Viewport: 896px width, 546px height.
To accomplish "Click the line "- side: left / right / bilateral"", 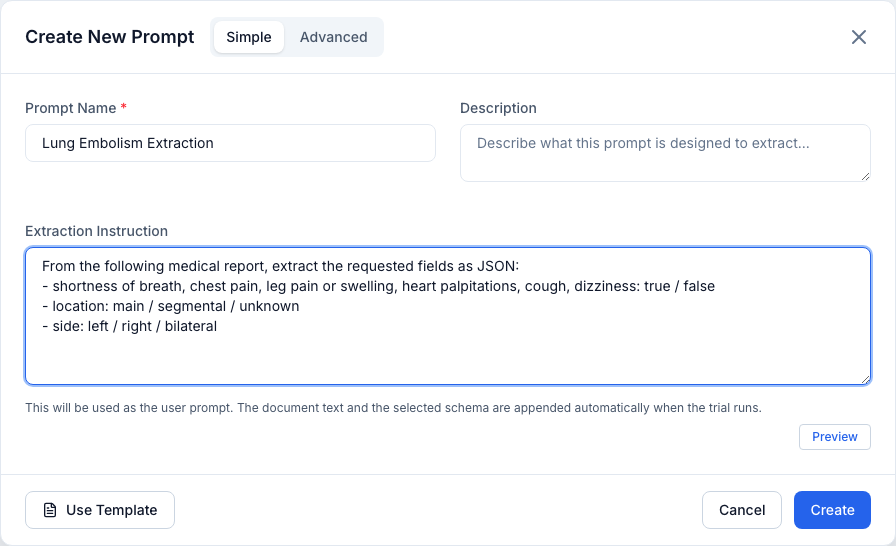I will point(130,326).
